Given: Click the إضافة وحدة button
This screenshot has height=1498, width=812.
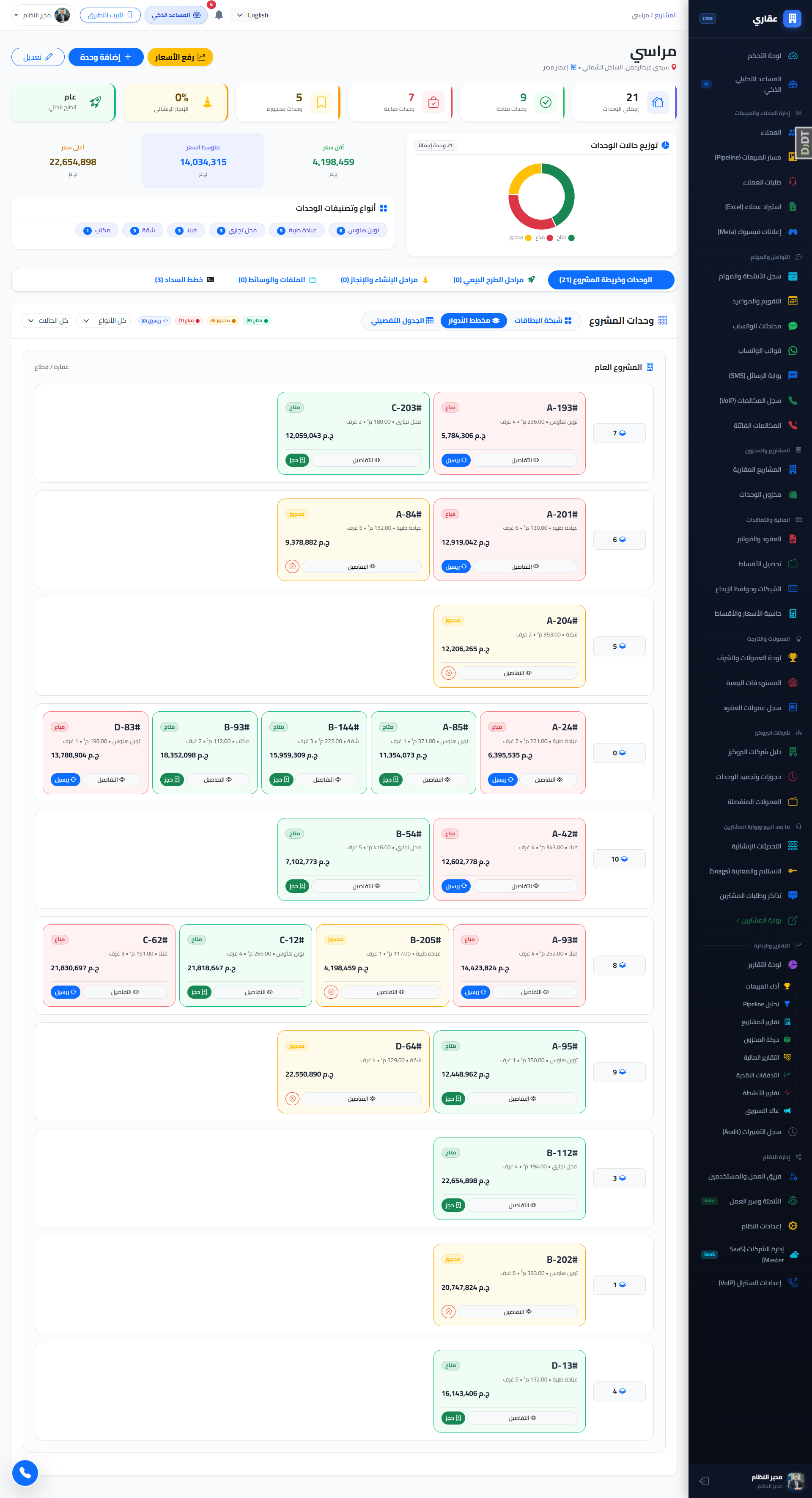Looking at the screenshot, I should (106, 57).
